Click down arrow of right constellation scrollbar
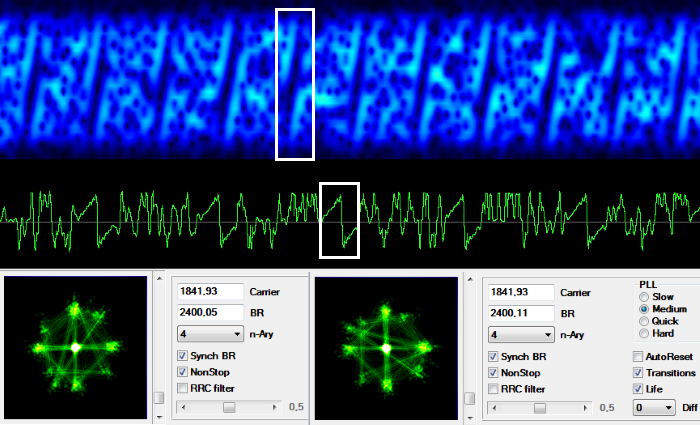This screenshot has width=700, height=425. click(470, 418)
